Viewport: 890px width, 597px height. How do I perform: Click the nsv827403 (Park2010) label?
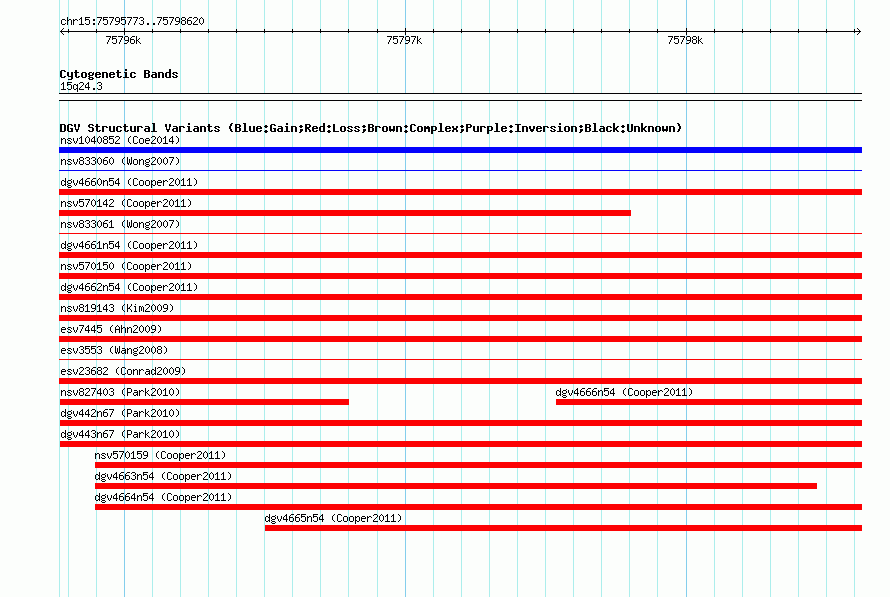coord(120,392)
